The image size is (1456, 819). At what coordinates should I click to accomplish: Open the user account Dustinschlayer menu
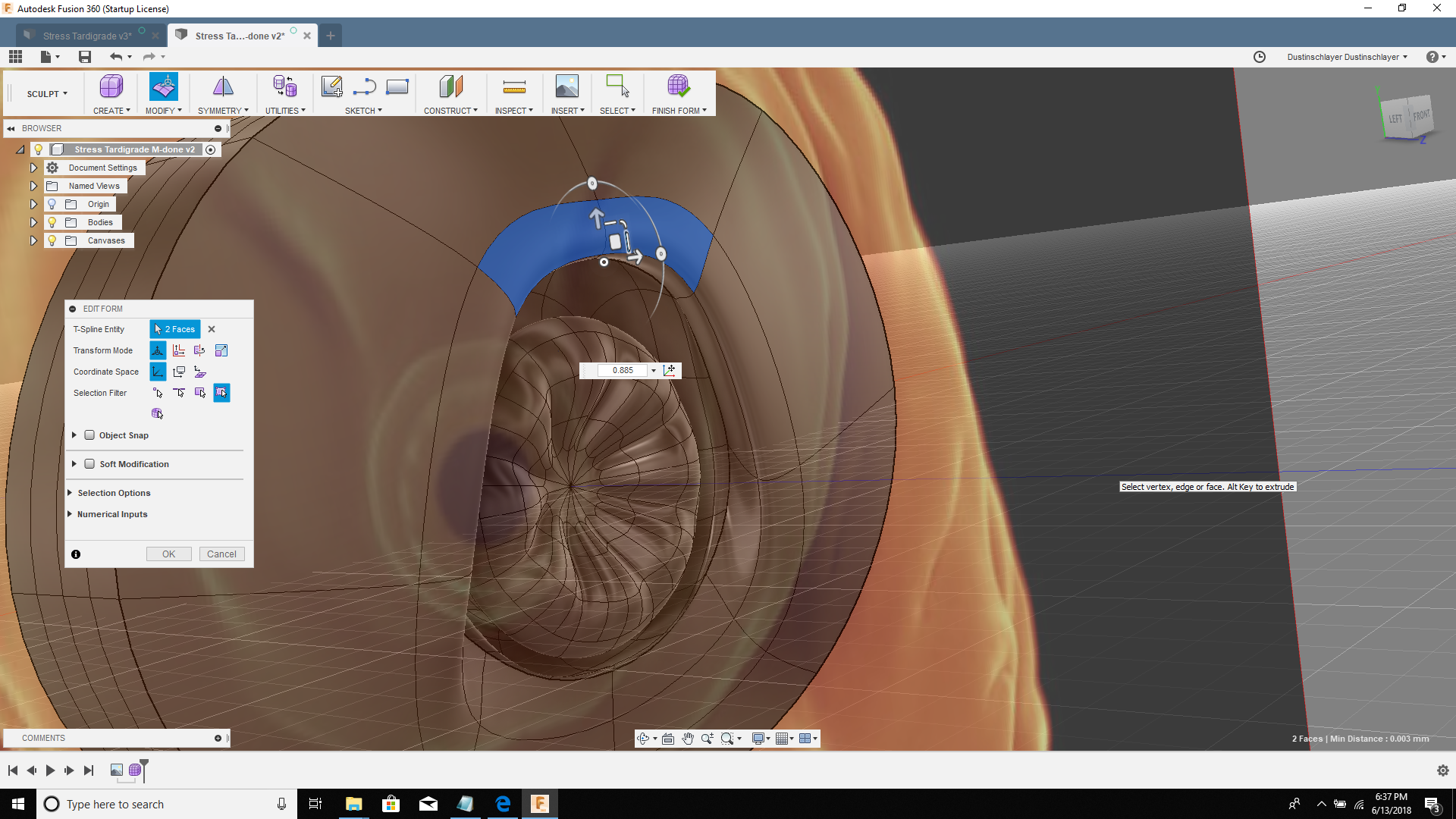pos(1347,57)
